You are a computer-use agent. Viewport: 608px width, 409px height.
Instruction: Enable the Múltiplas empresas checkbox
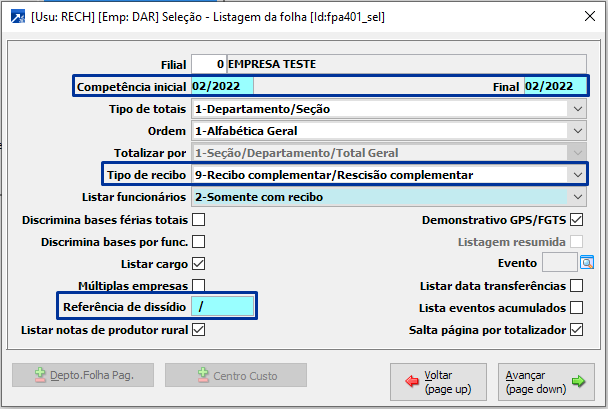tap(199, 285)
